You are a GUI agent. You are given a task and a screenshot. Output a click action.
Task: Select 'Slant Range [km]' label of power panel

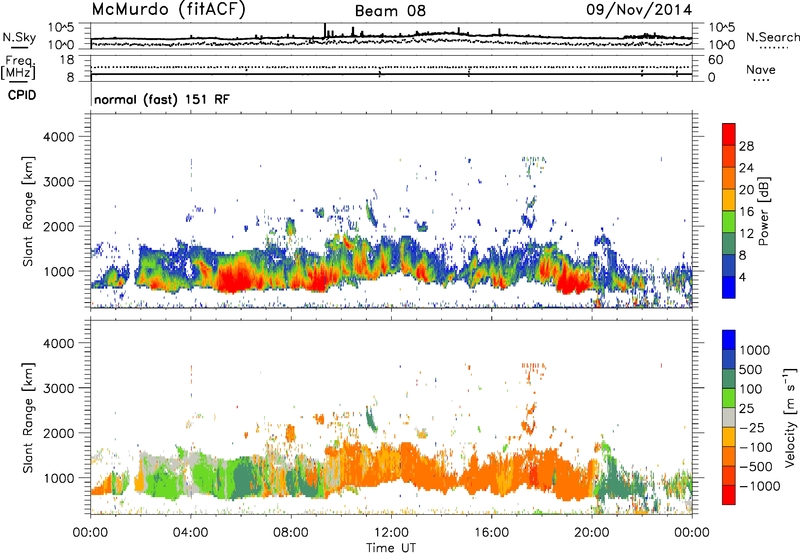(x=28, y=211)
